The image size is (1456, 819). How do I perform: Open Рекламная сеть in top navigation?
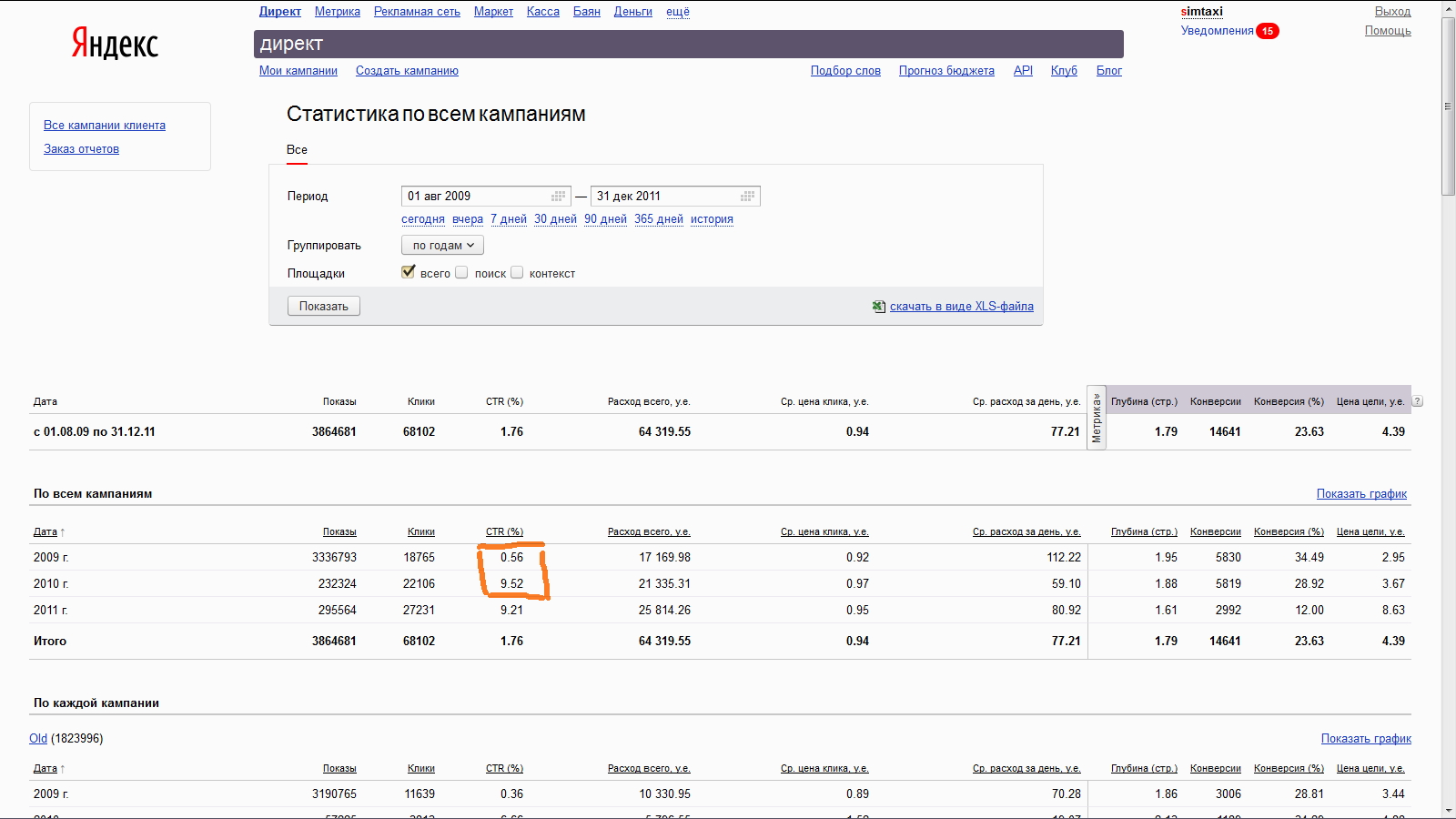pyautogui.click(x=417, y=12)
